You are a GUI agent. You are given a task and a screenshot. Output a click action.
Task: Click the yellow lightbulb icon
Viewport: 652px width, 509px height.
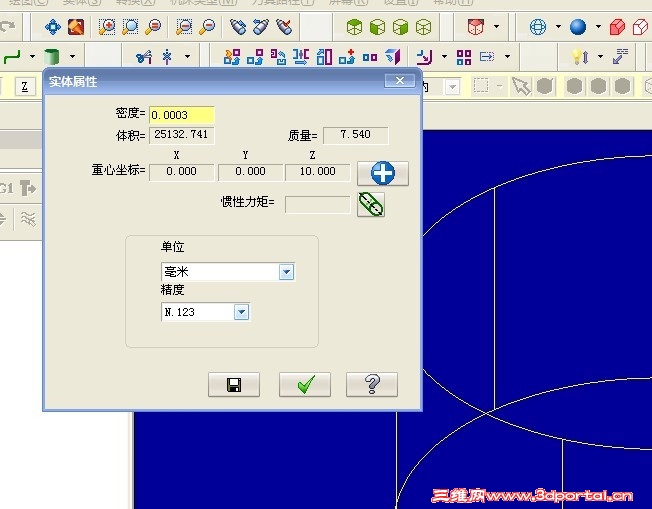click(580, 57)
